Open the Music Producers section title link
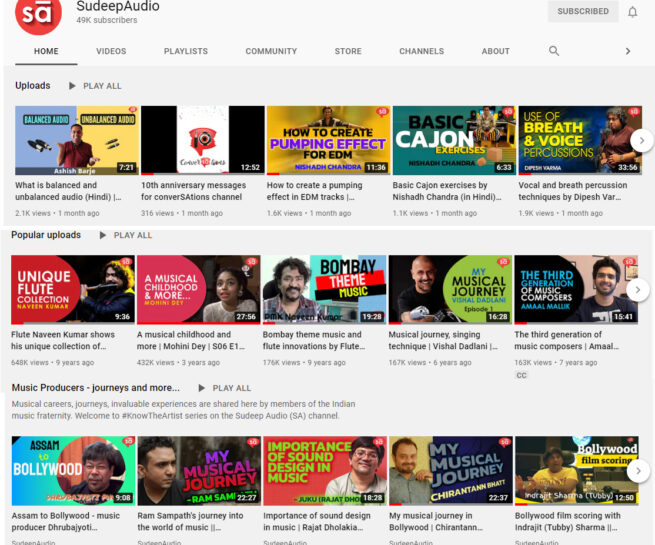 tap(95, 388)
